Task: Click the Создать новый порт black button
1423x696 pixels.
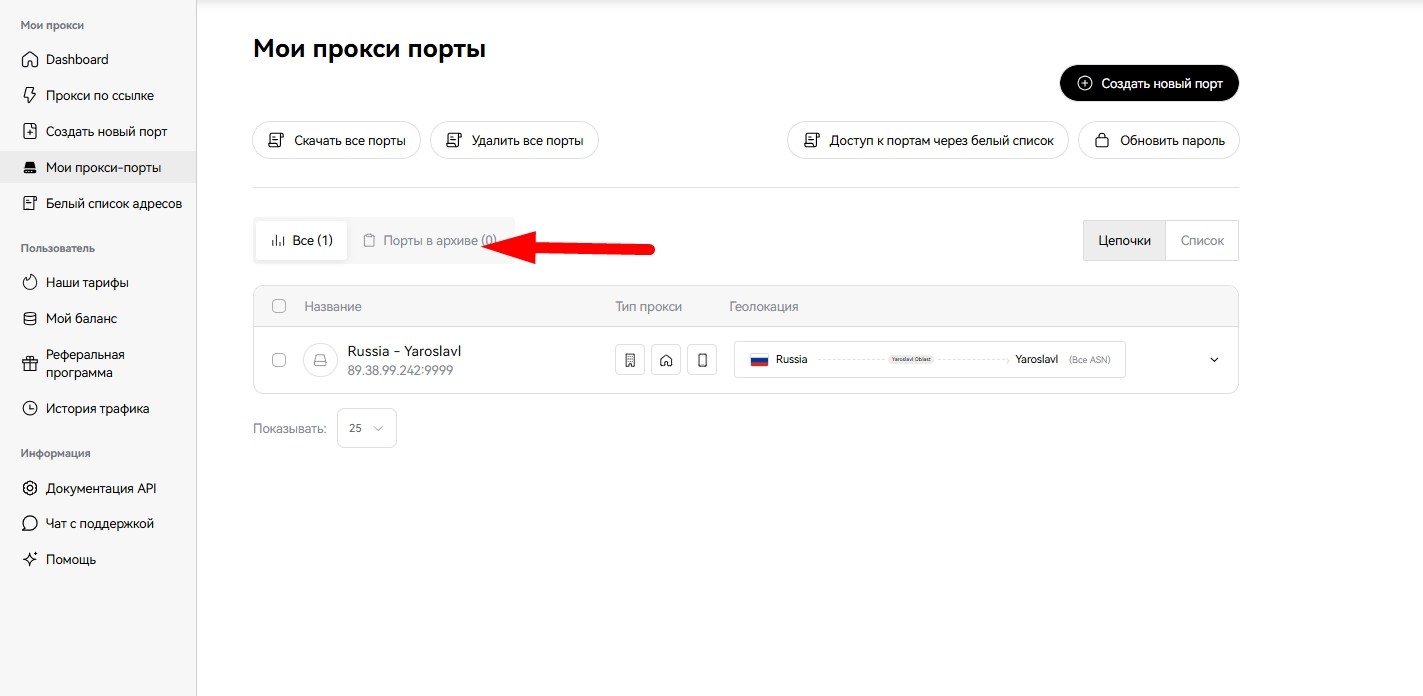Action: [1149, 83]
